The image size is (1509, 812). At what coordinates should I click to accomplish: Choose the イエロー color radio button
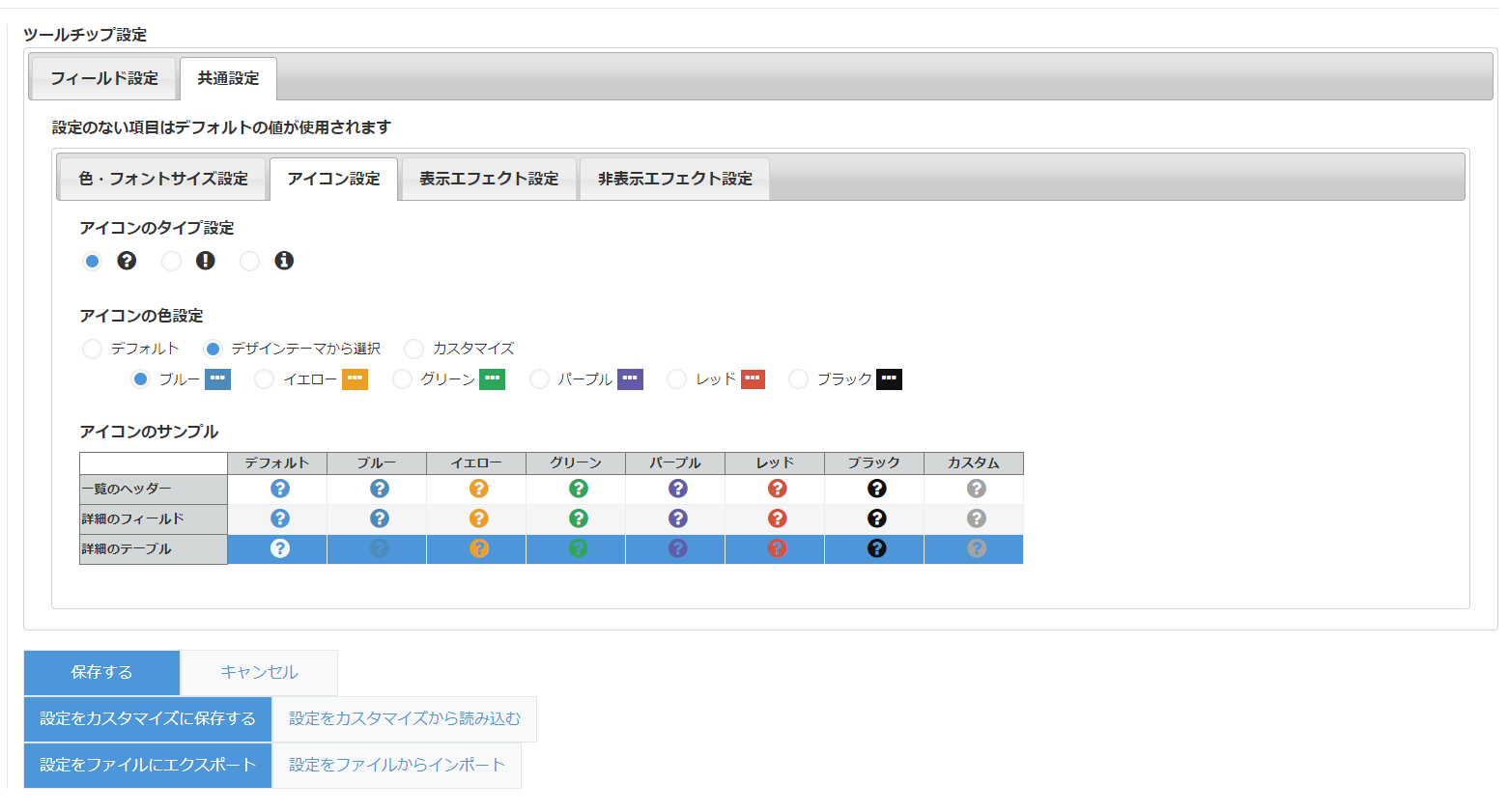(x=264, y=378)
